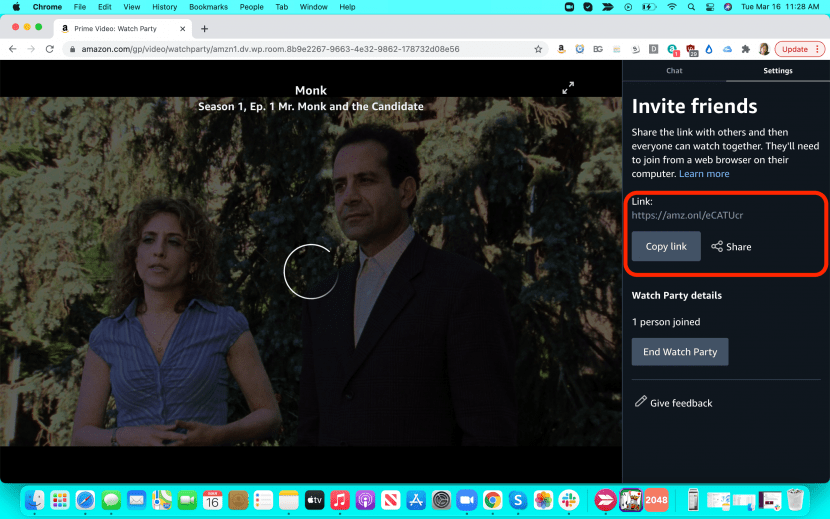Screen dimensions: 830x519
Task: Go back to previous page
Action: pyautogui.click(x=13, y=49)
